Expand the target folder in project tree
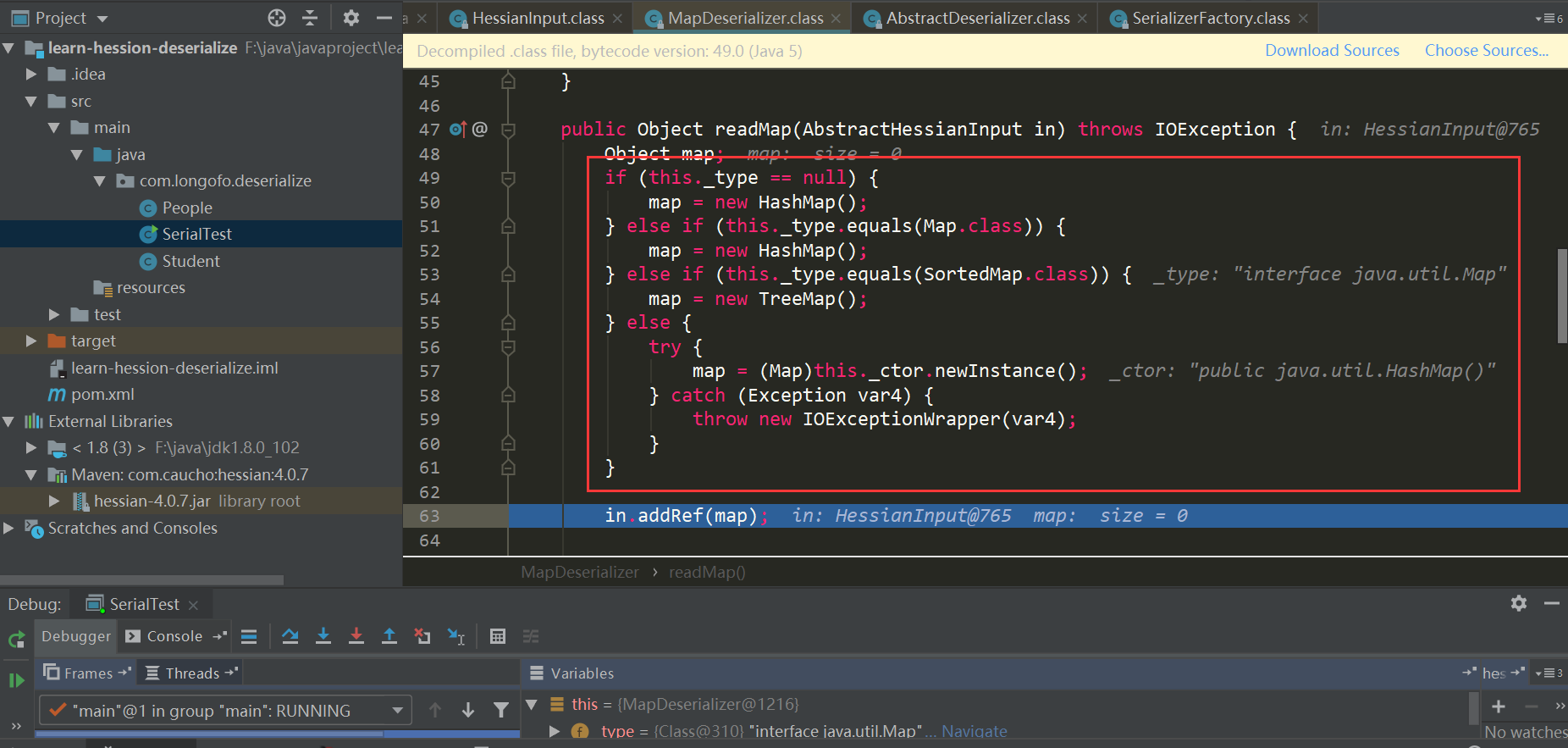The height and width of the screenshot is (748, 1568). (31, 341)
